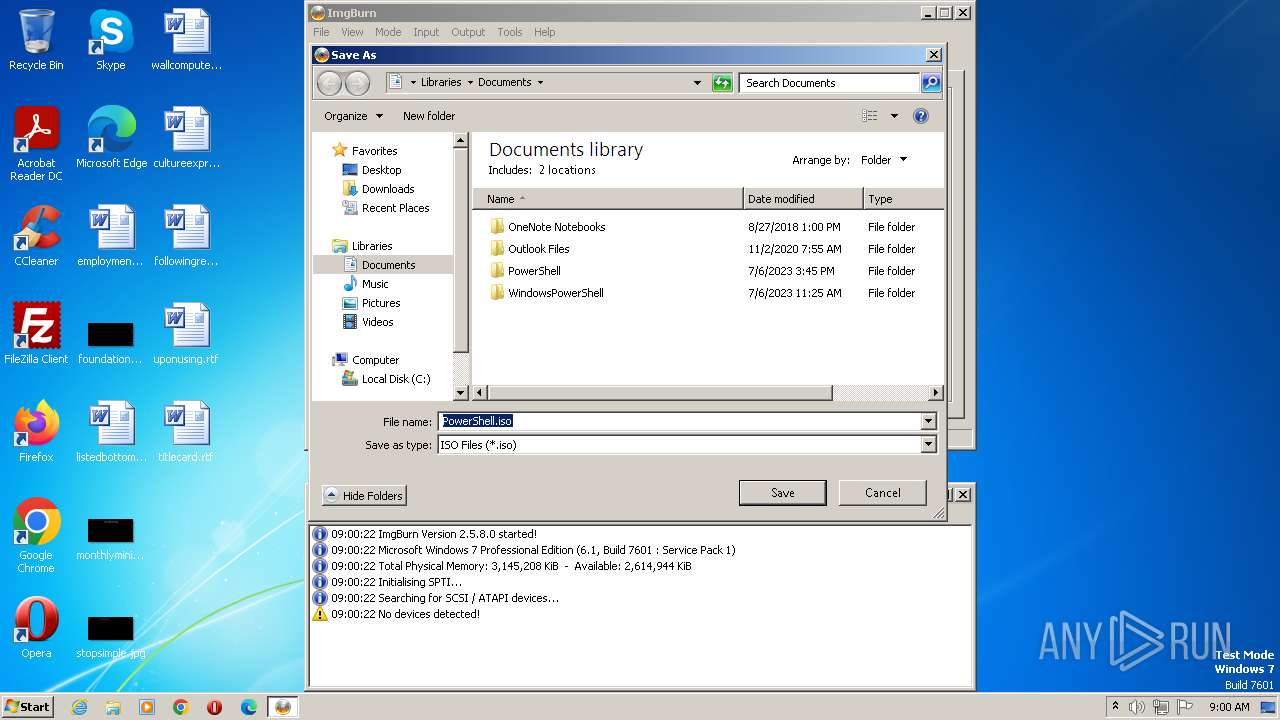The height and width of the screenshot is (720, 1280).
Task: Cancel the Save As dialog
Action: coord(882,493)
